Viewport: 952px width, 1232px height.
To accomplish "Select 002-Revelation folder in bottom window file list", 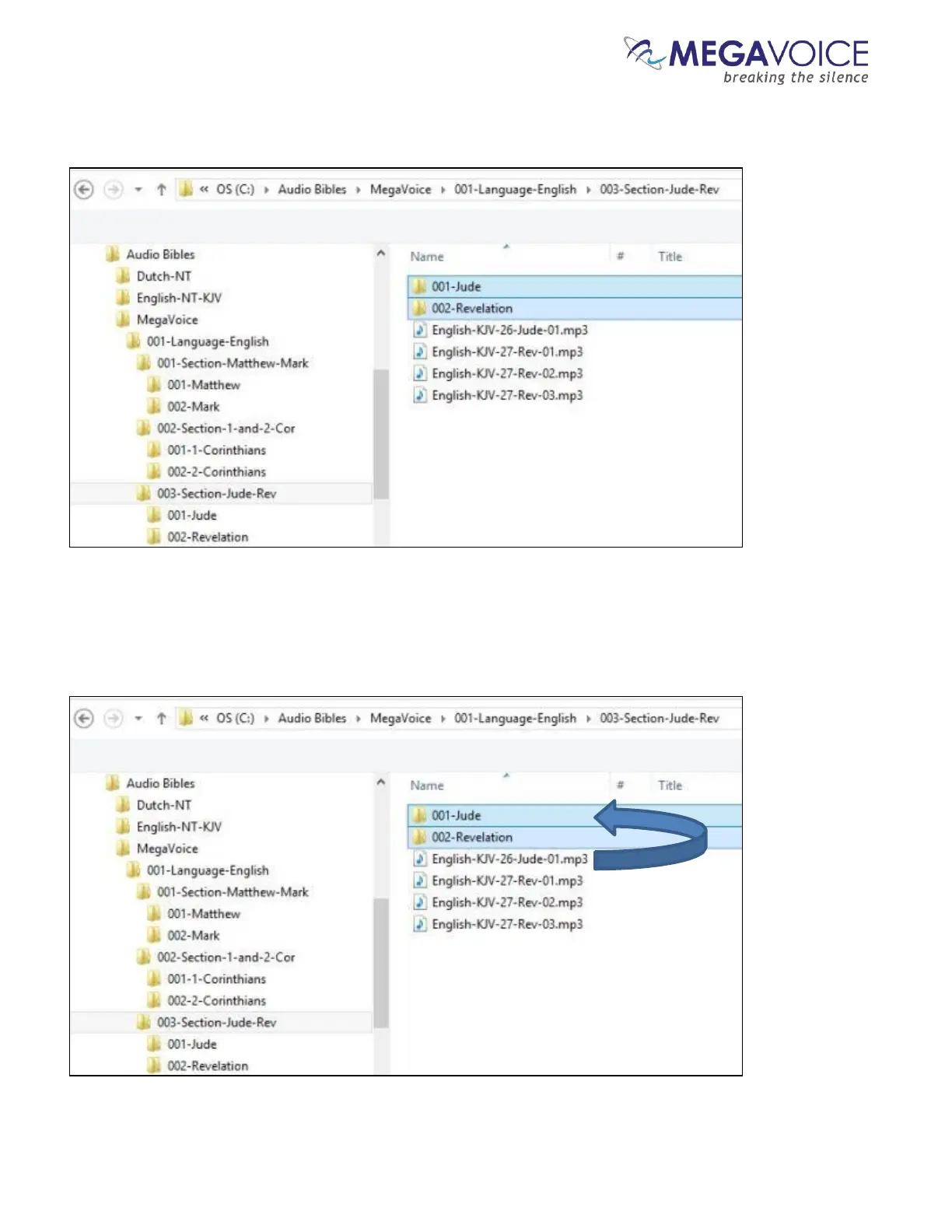I will pos(575,837).
